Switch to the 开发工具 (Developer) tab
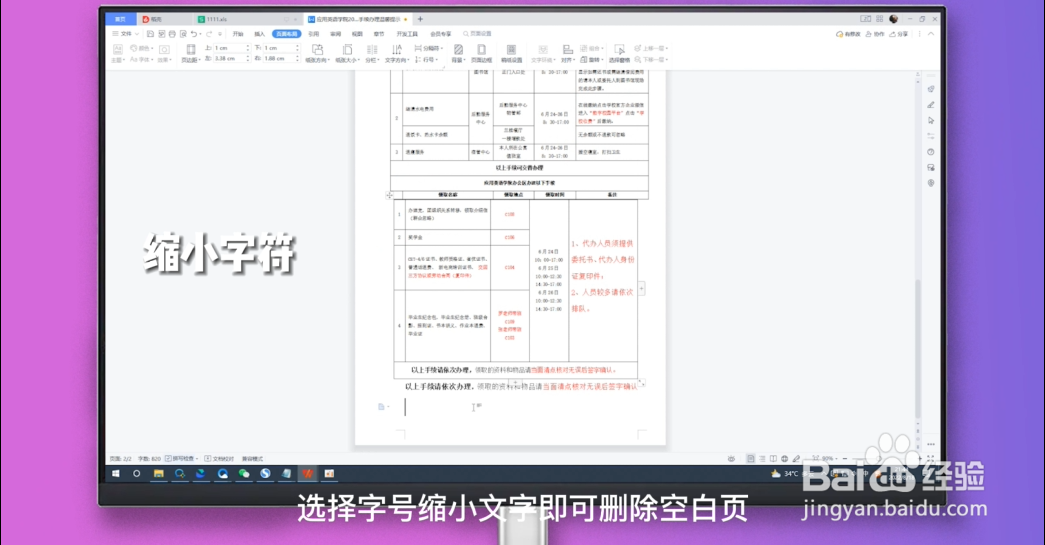Image resolution: width=1045 pixels, height=545 pixels. tap(407, 34)
